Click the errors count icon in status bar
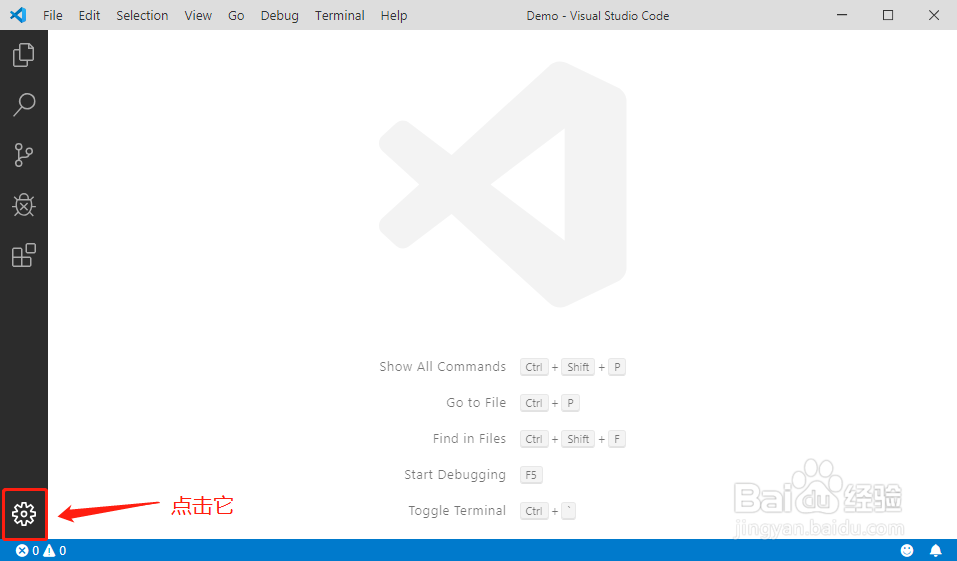Image resolution: width=957 pixels, height=561 pixels. pos(22,551)
